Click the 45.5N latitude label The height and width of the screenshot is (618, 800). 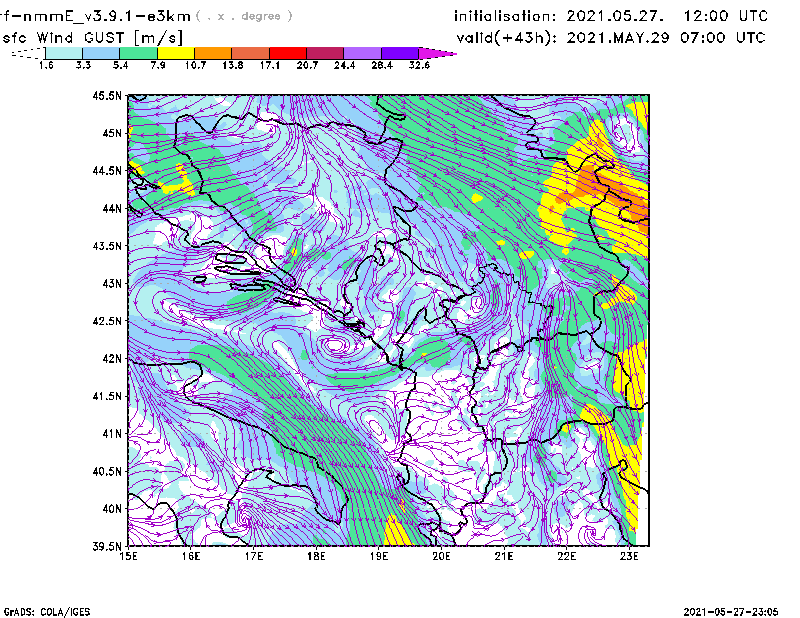[x=107, y=95]
